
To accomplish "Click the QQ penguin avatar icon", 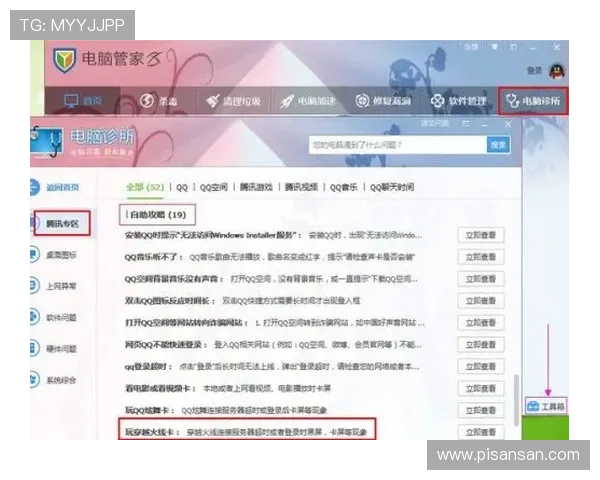I will pos(557,71).
